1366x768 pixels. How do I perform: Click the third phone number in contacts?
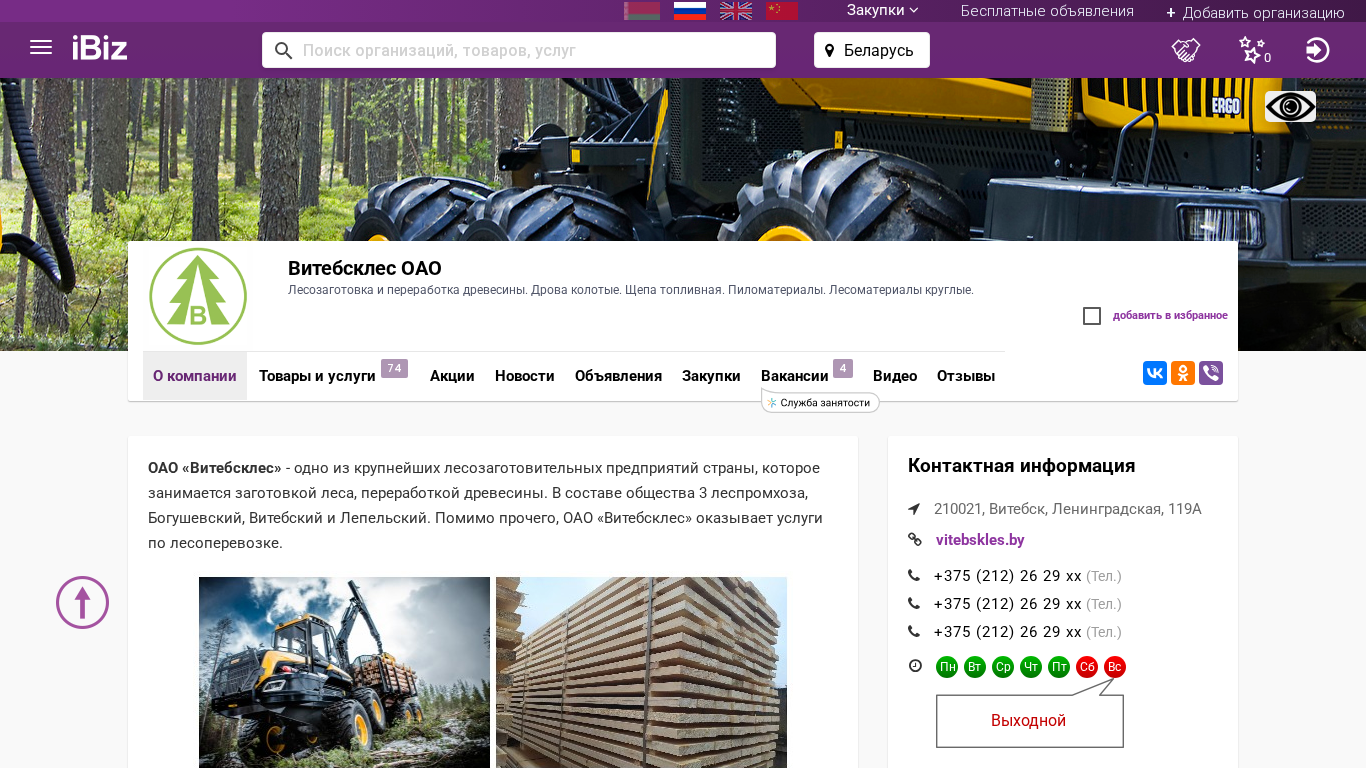pyautogui.click(x=1008, y=632)
